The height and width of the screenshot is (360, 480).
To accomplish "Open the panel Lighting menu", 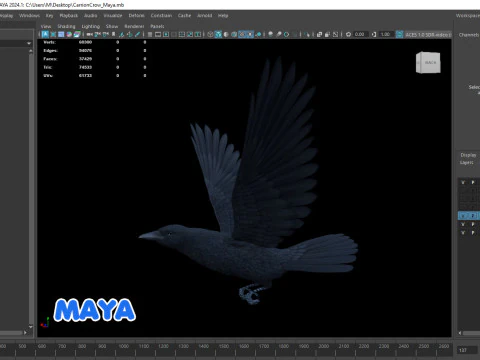I will pos(91,26).
